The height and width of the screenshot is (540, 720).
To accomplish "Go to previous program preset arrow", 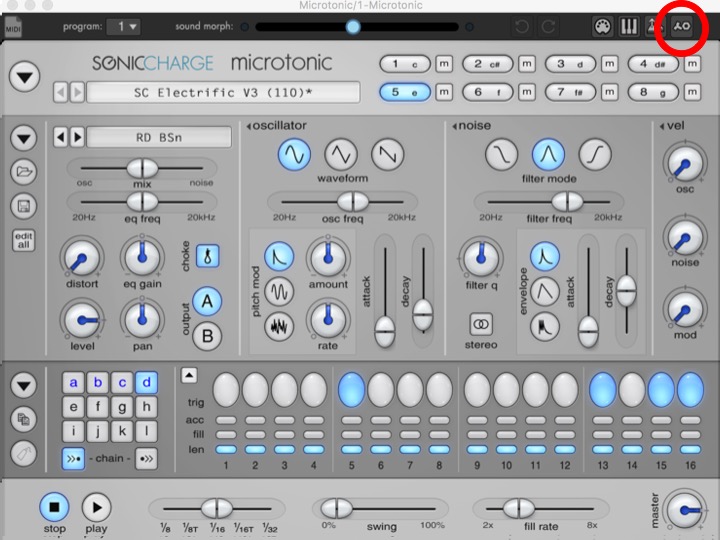I will pos(61,93).
